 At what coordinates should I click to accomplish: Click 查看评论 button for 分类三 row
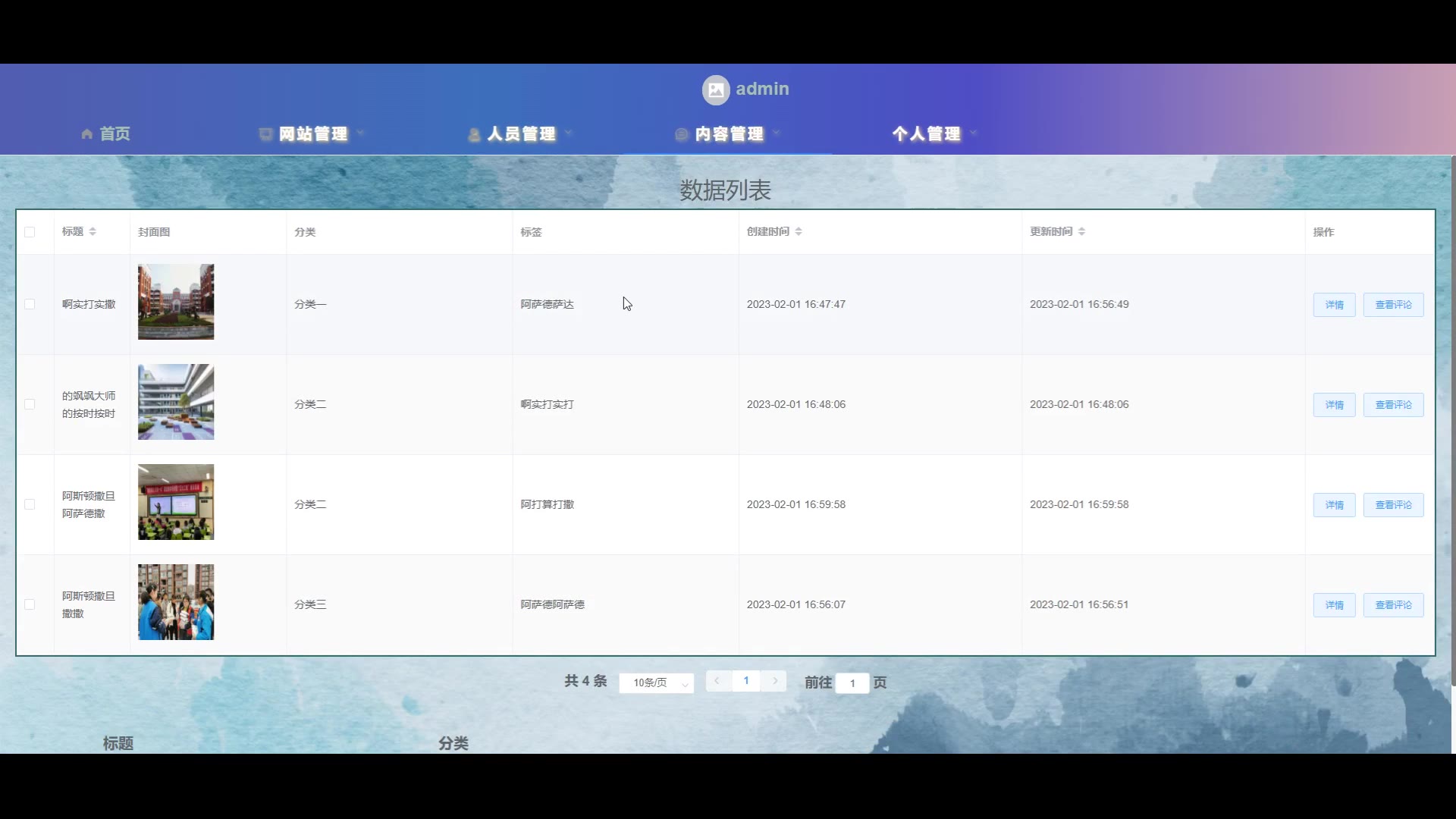pos(1393,605)
